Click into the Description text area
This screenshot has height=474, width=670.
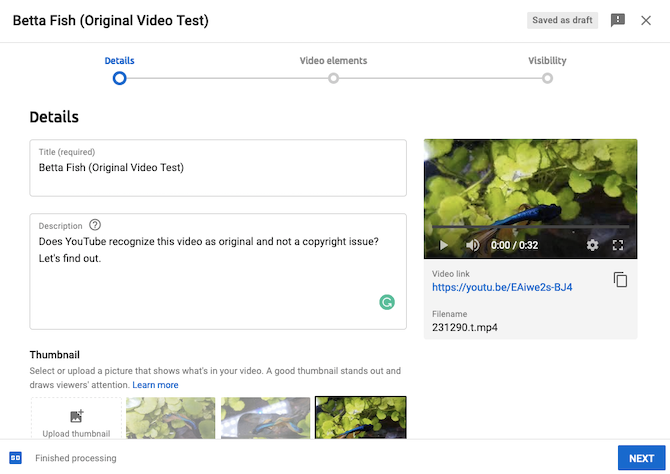(218, 271)
